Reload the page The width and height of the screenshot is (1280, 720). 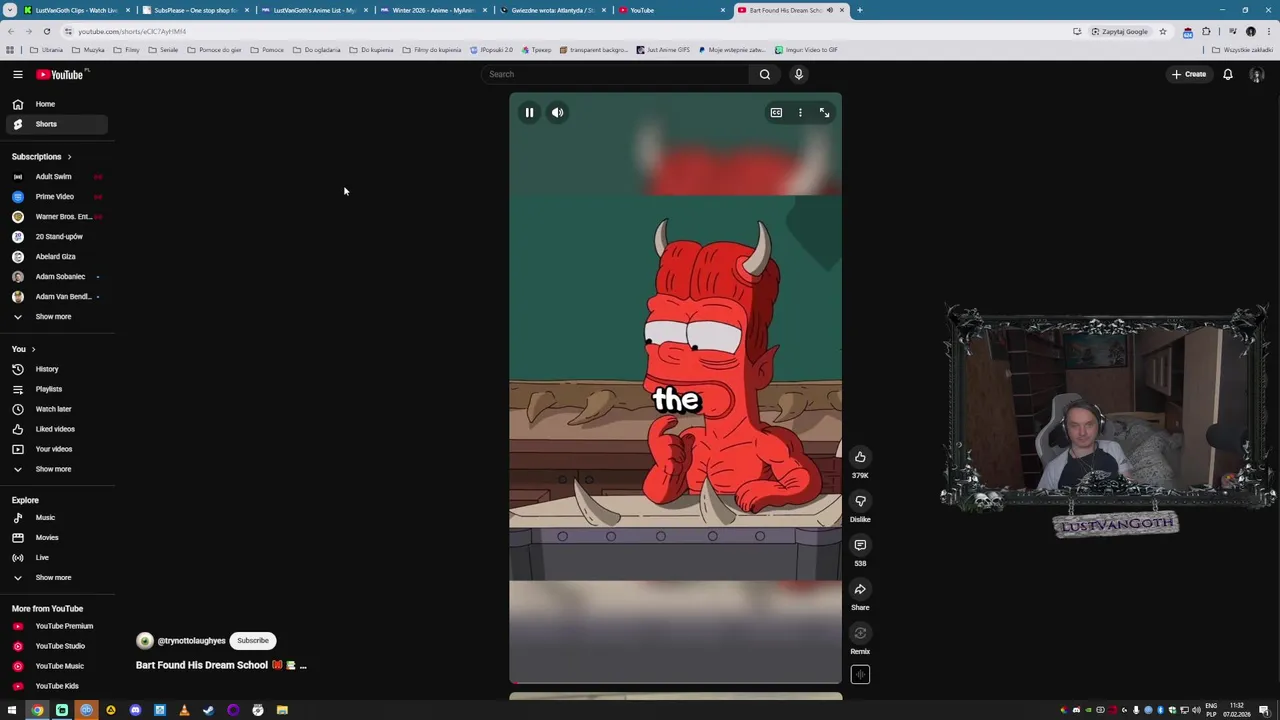(x=46, y=32)
